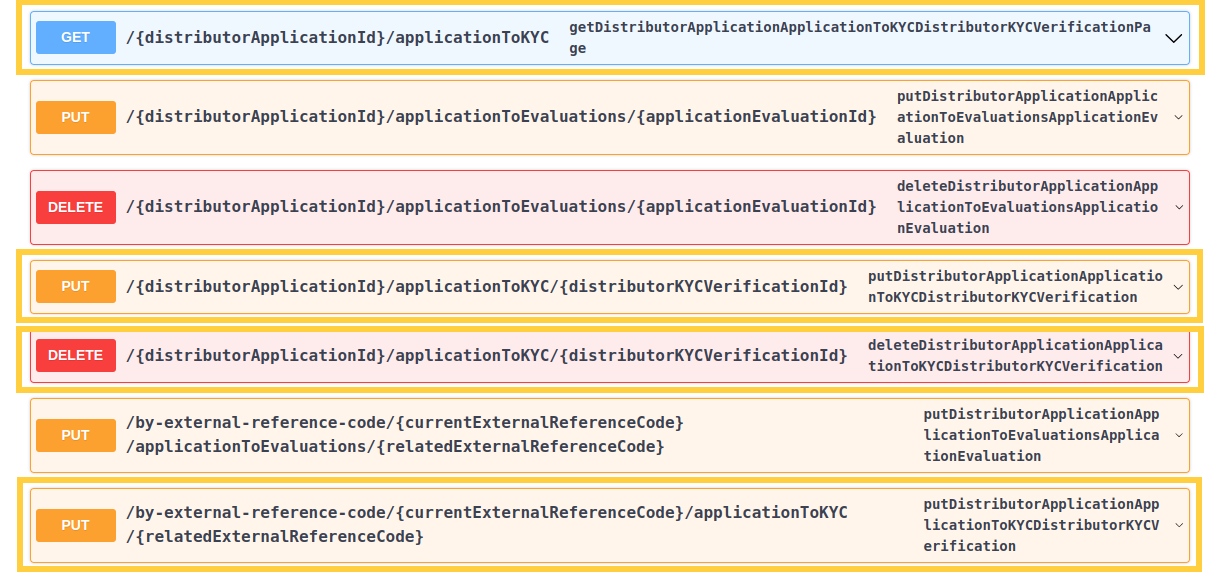The height and width of the screenshot is (575, 1218).
Task: Click PUT badge for applicationToEvaluations/{applicationEvaluationId}
Action: point(76,117)
